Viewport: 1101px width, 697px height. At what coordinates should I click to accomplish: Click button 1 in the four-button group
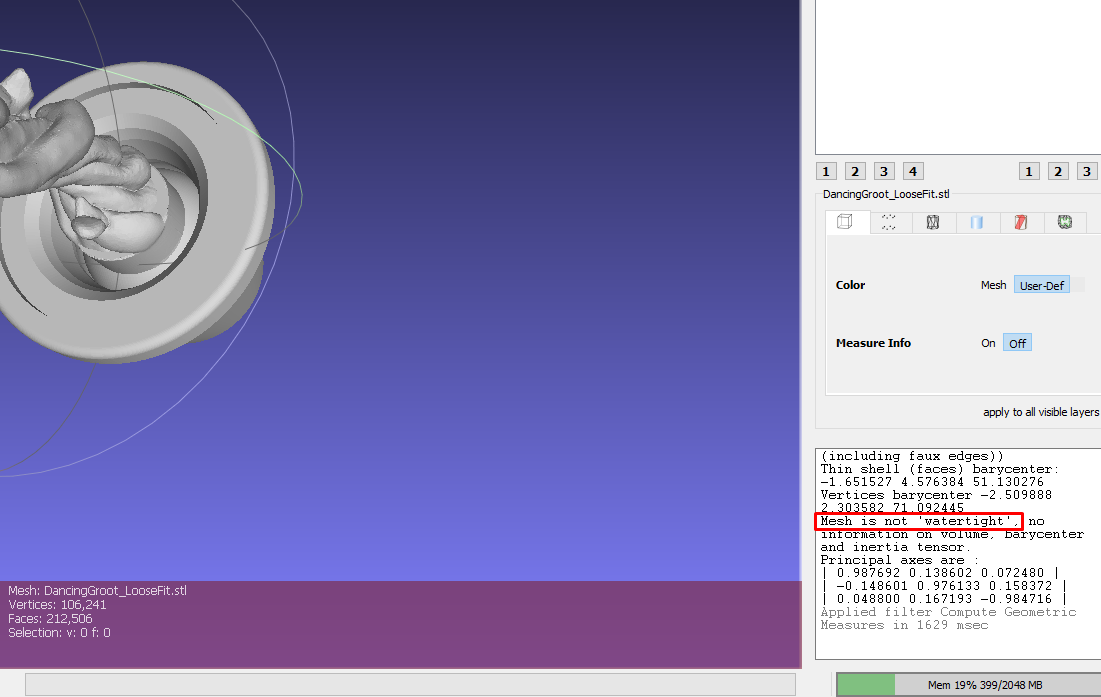pyautogui.click(x=826, y=171)
